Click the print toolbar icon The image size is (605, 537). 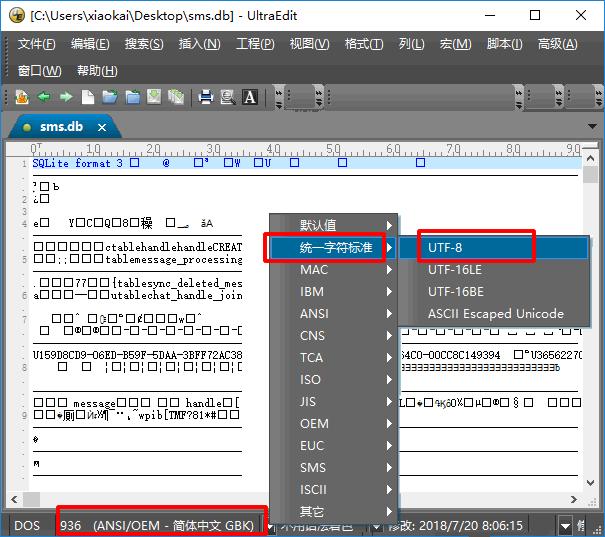206,97
